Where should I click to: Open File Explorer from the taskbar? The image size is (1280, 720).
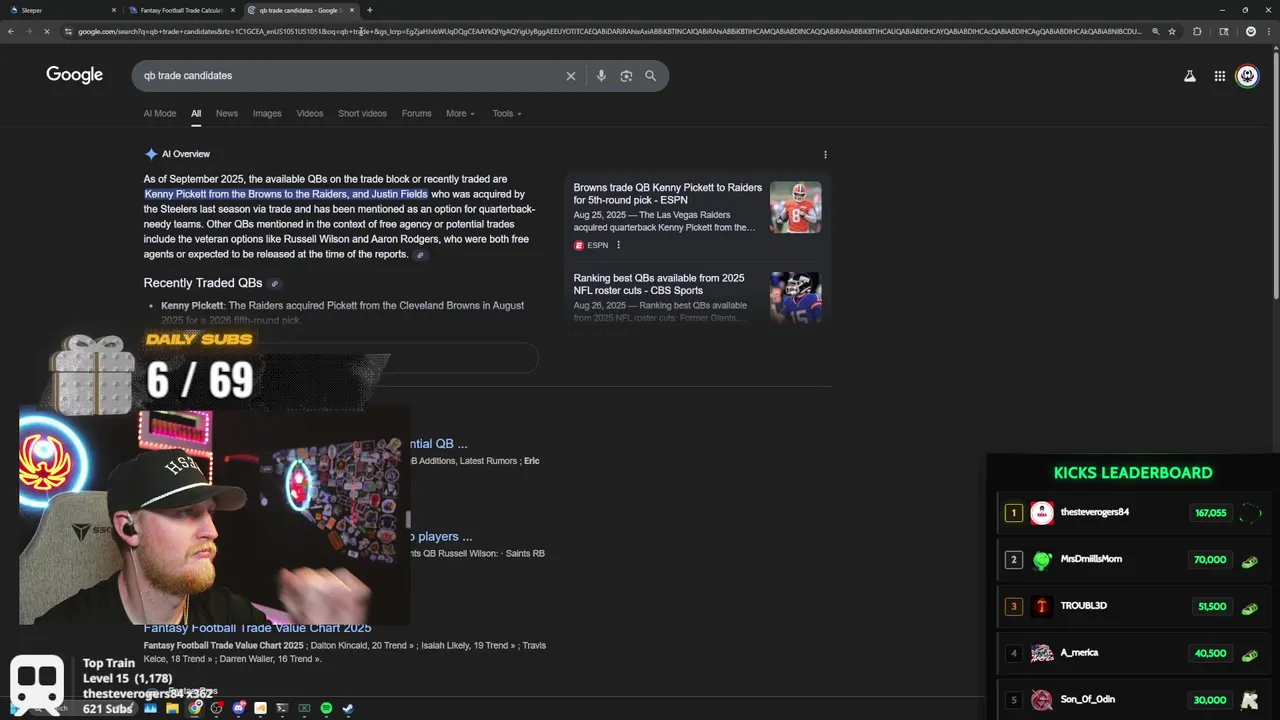pyautogui.click(x=172, y=708)
